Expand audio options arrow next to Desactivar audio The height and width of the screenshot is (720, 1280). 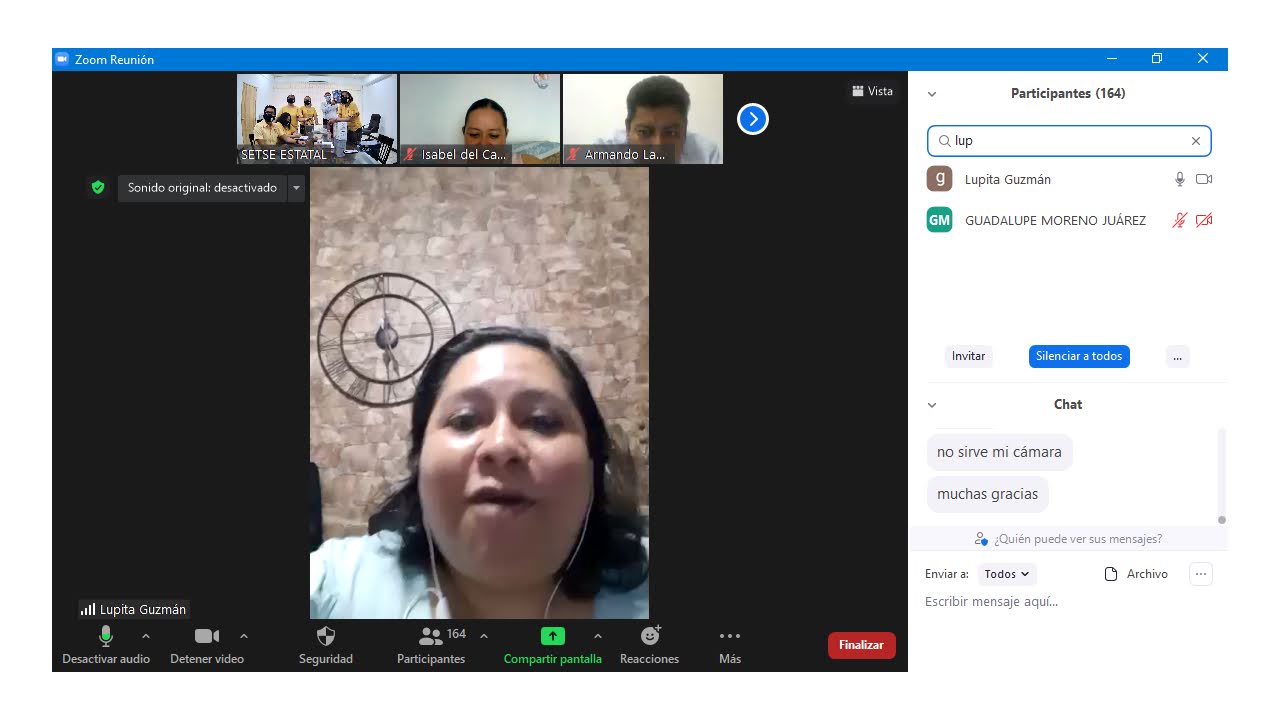pyautogui.click(x=146, y=636)
